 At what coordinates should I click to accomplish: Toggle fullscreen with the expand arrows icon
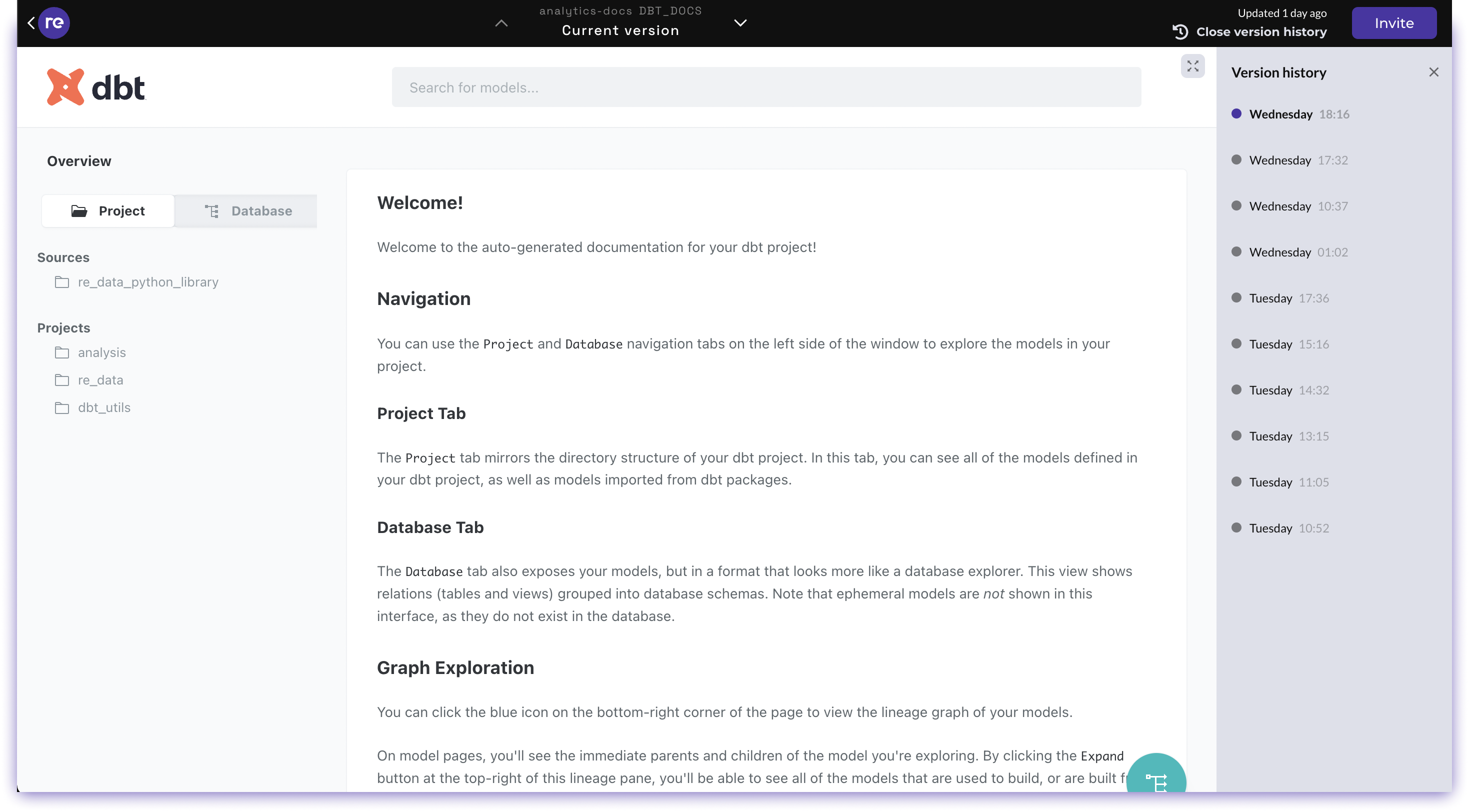click(1192, 66)
